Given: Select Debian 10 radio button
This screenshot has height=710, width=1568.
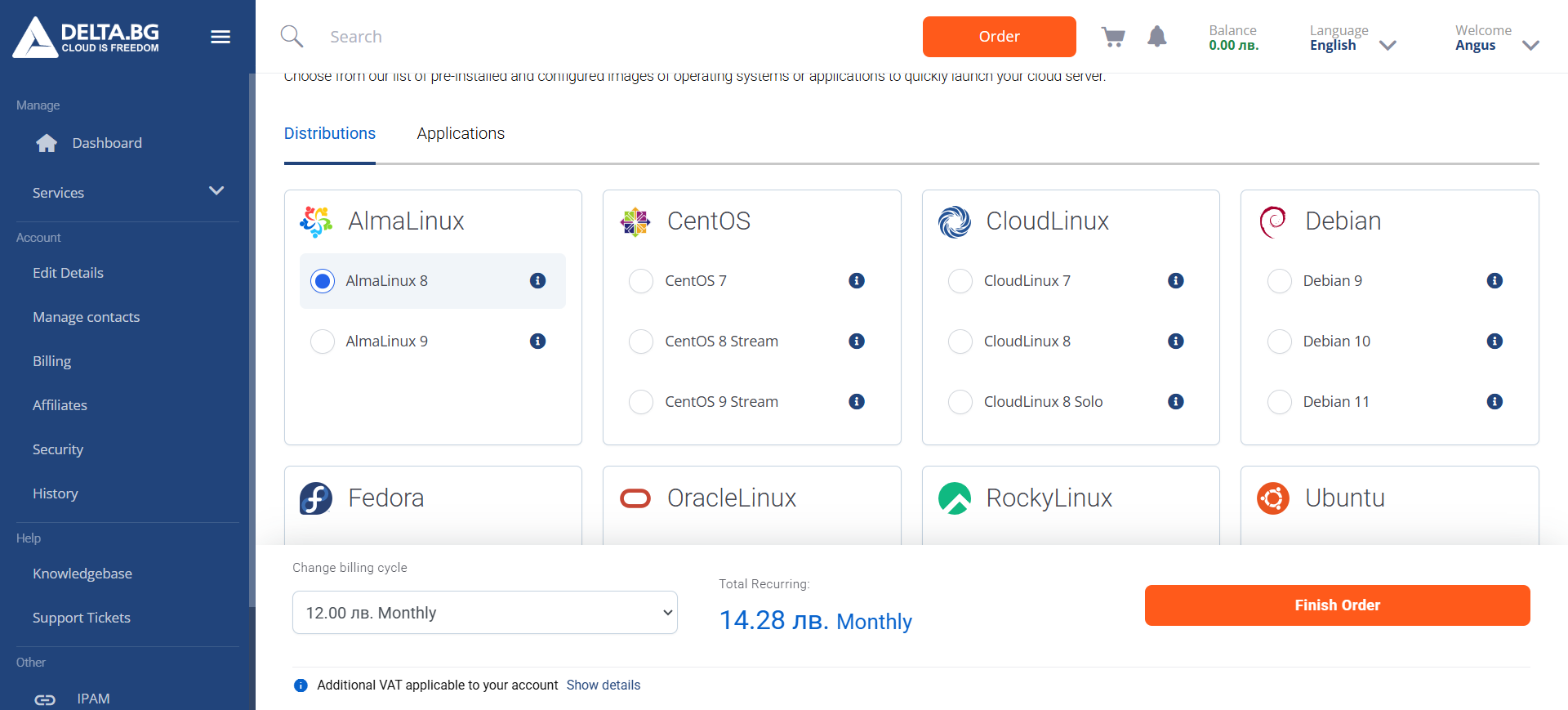Looking at the screenshot, I should pyautogui.click(x=1280, y=342).
